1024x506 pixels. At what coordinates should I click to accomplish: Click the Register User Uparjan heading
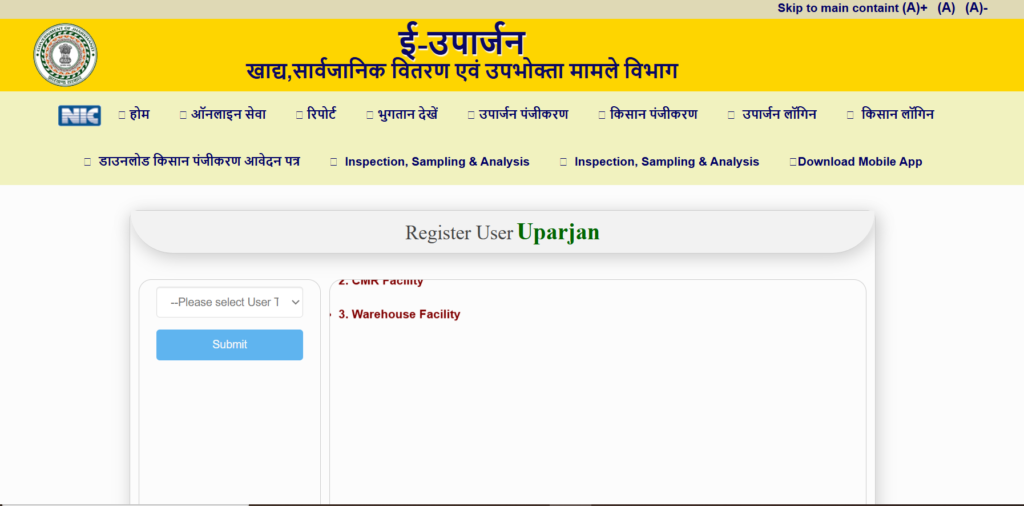pos(502,232)
